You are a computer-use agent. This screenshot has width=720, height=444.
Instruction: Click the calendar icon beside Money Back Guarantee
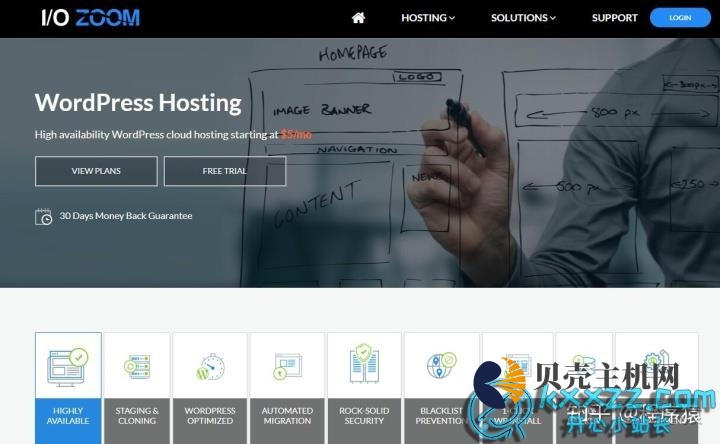pyautogui.click(x=43, y=216)
